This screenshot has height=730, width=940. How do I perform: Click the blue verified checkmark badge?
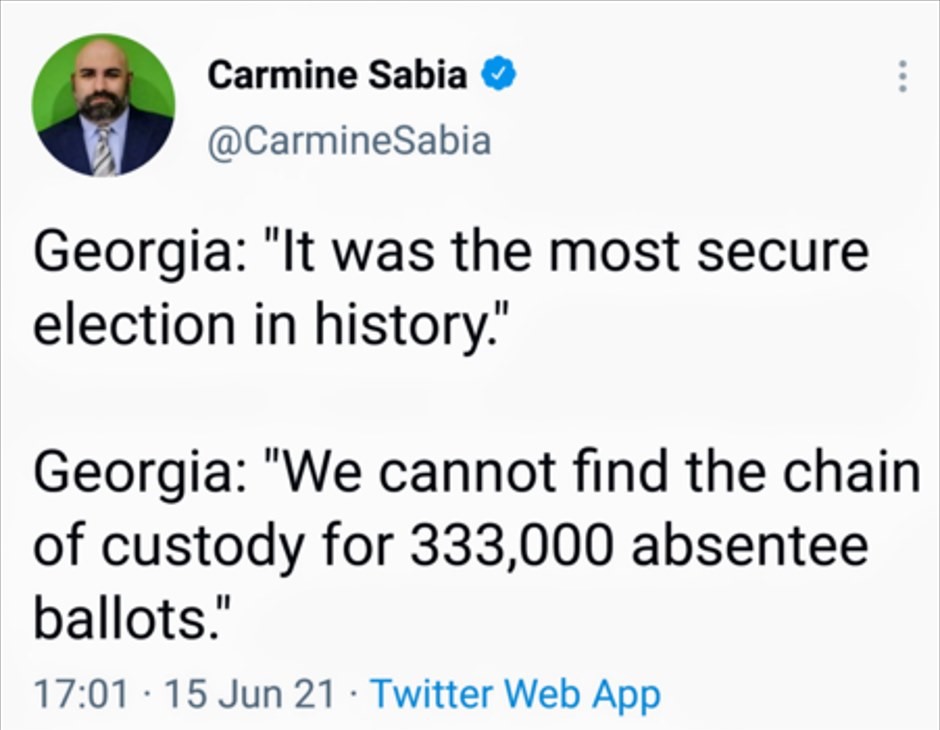(497, 74)
